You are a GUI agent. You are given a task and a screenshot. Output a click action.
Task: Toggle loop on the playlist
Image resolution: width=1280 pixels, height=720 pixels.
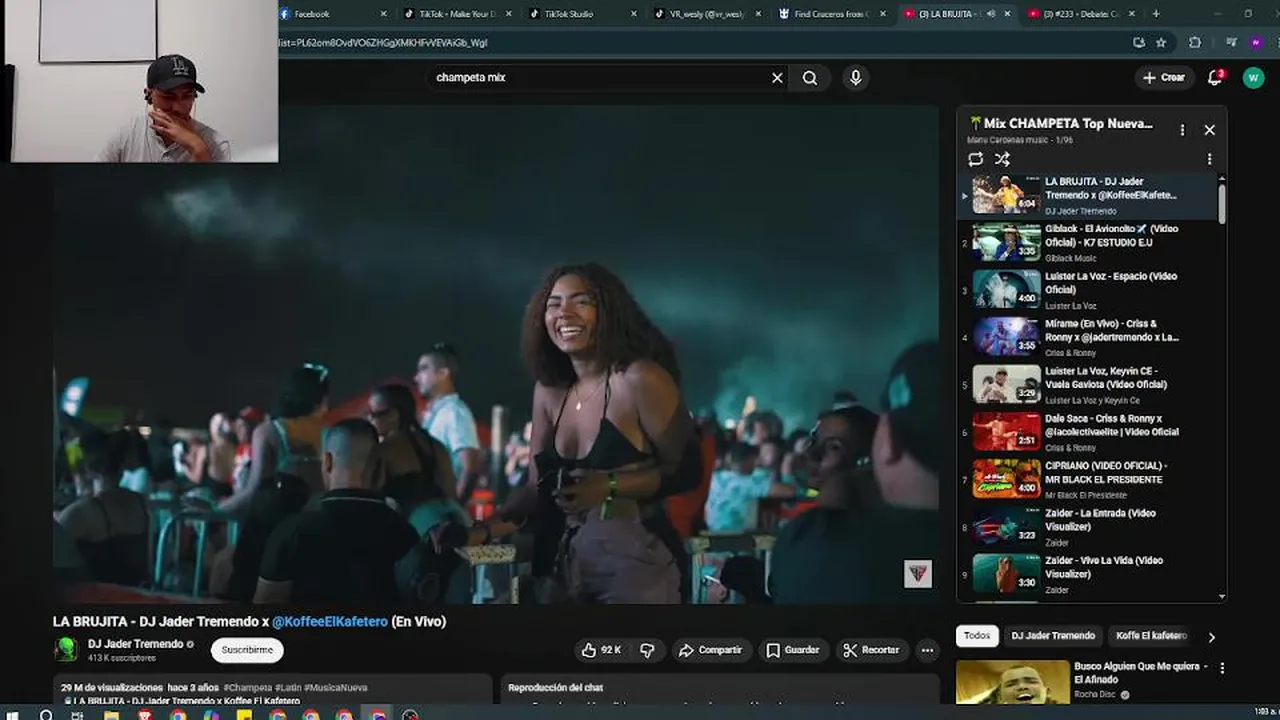coord(976,159)
